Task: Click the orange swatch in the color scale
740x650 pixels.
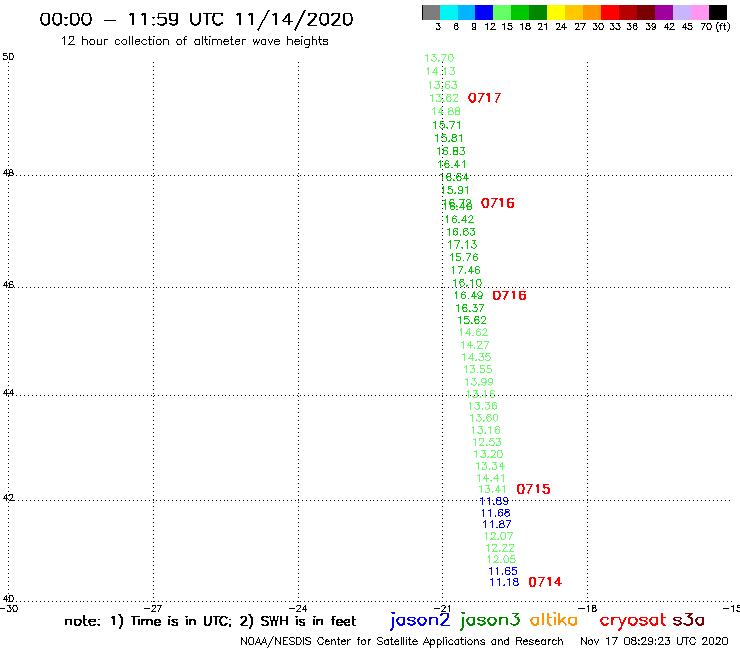Action: click(592, 12)
